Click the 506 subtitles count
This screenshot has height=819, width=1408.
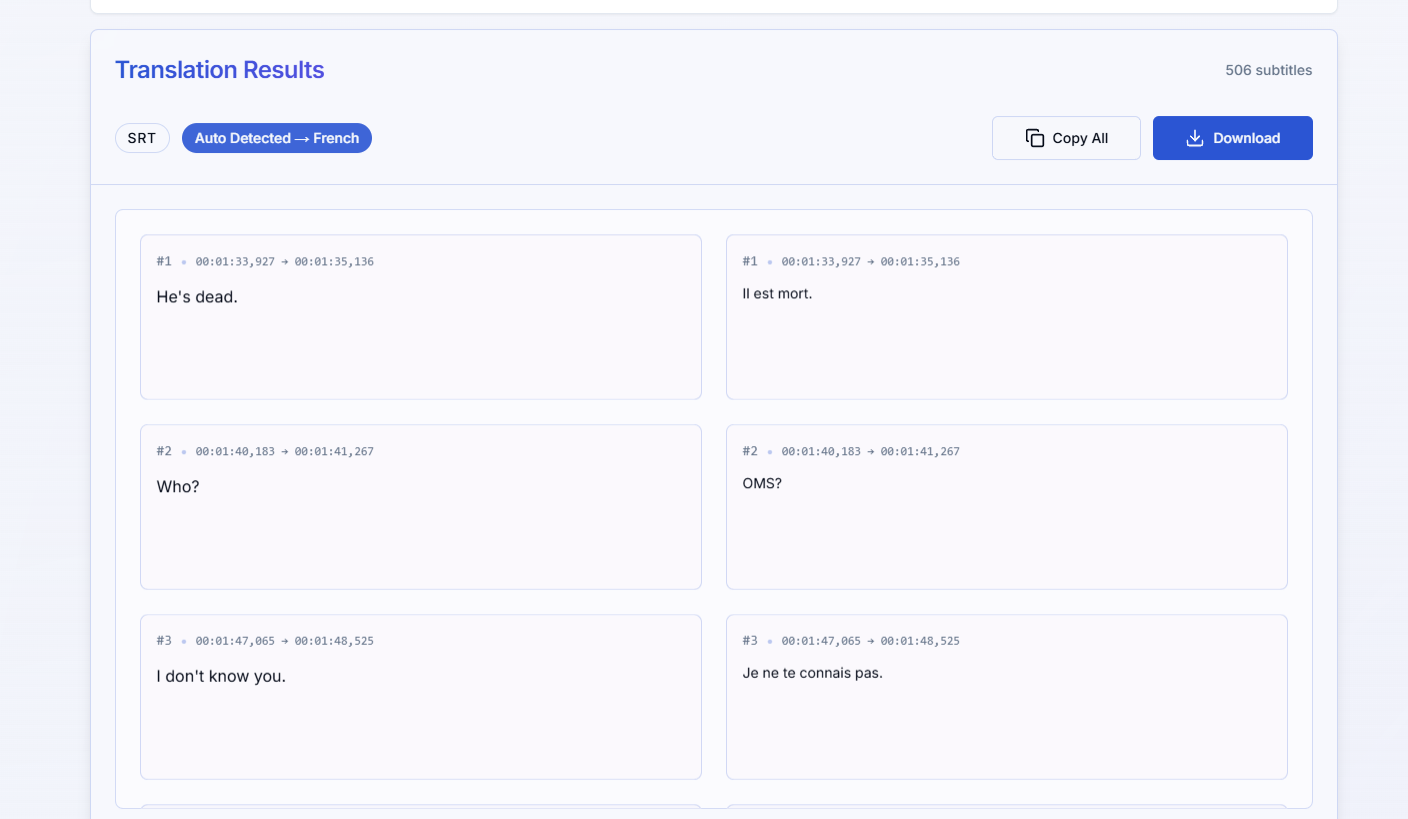pyautogui.click(x=1269, y=70)
